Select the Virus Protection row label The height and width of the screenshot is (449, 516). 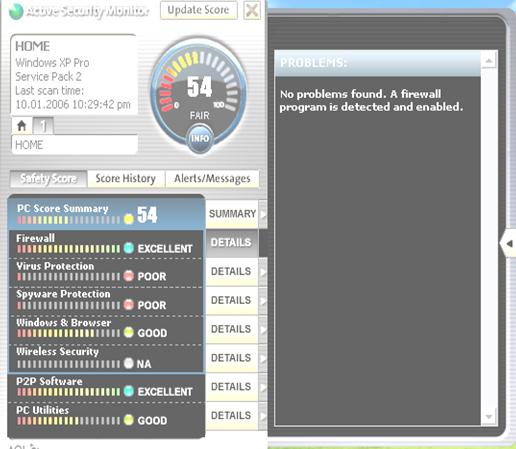point(55,266)
